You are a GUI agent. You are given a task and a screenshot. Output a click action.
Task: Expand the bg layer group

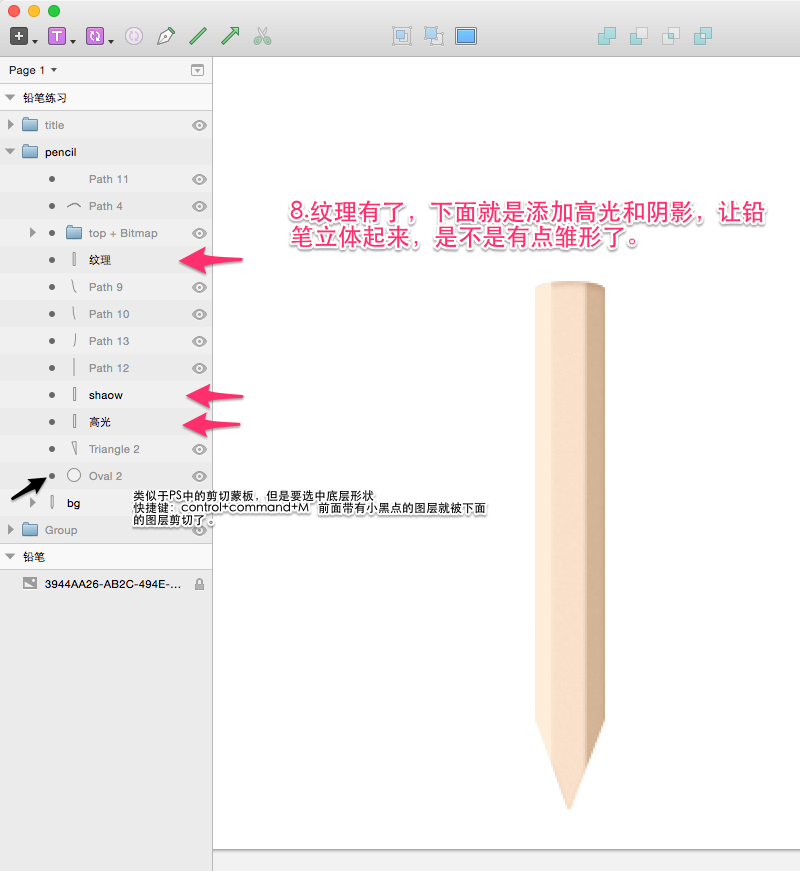pos(32,503)
